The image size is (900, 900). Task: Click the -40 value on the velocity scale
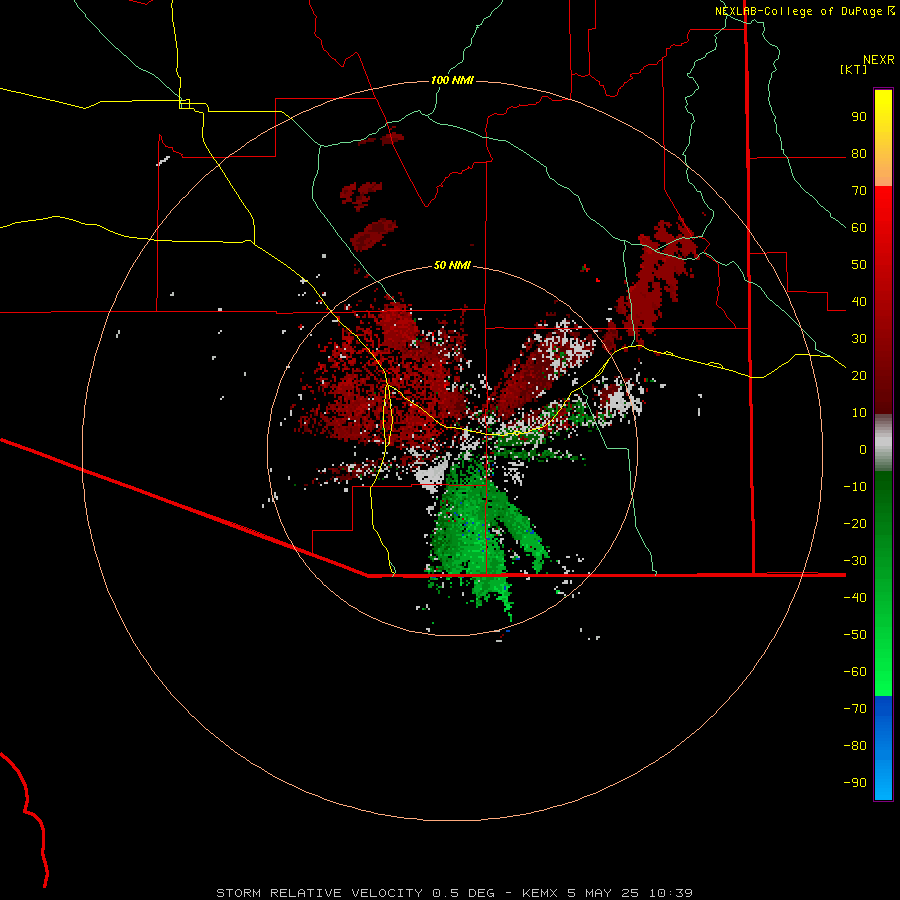coord(855,598)
